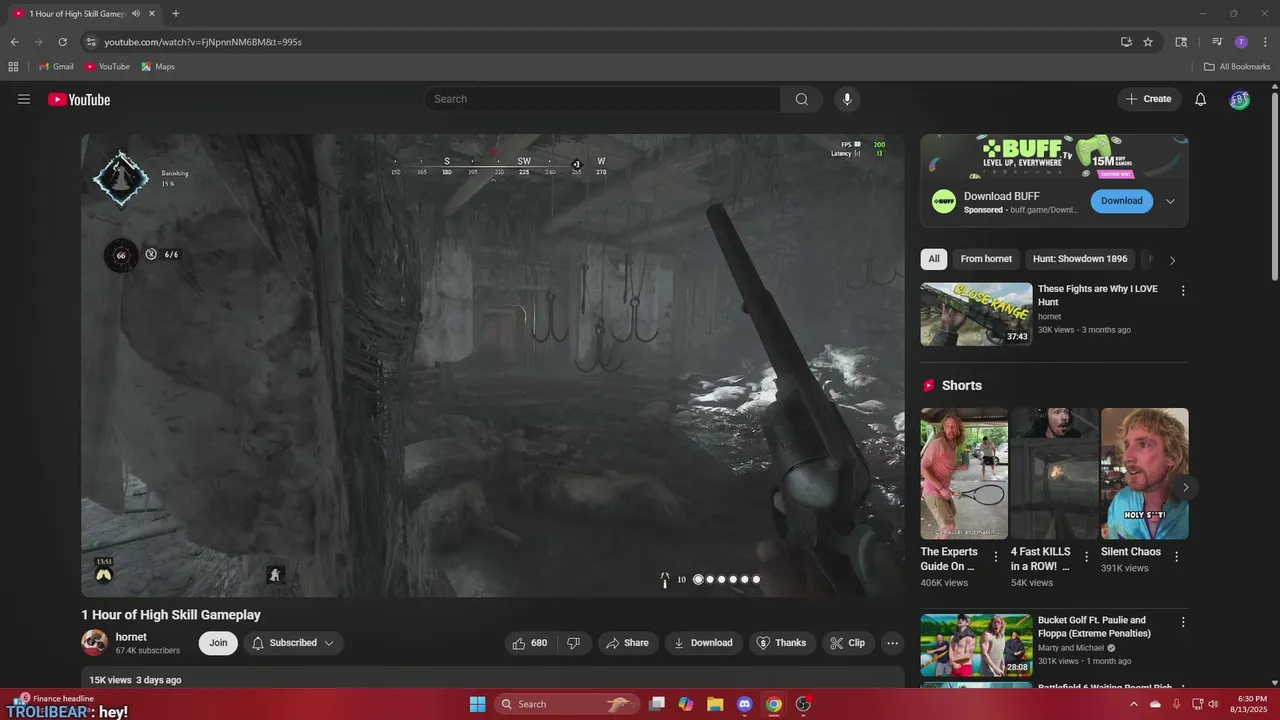Viewport: 1280px width, 720px height.
Task: Open The Experts Guide short thumbnail
Action: [x=964, y=473]
